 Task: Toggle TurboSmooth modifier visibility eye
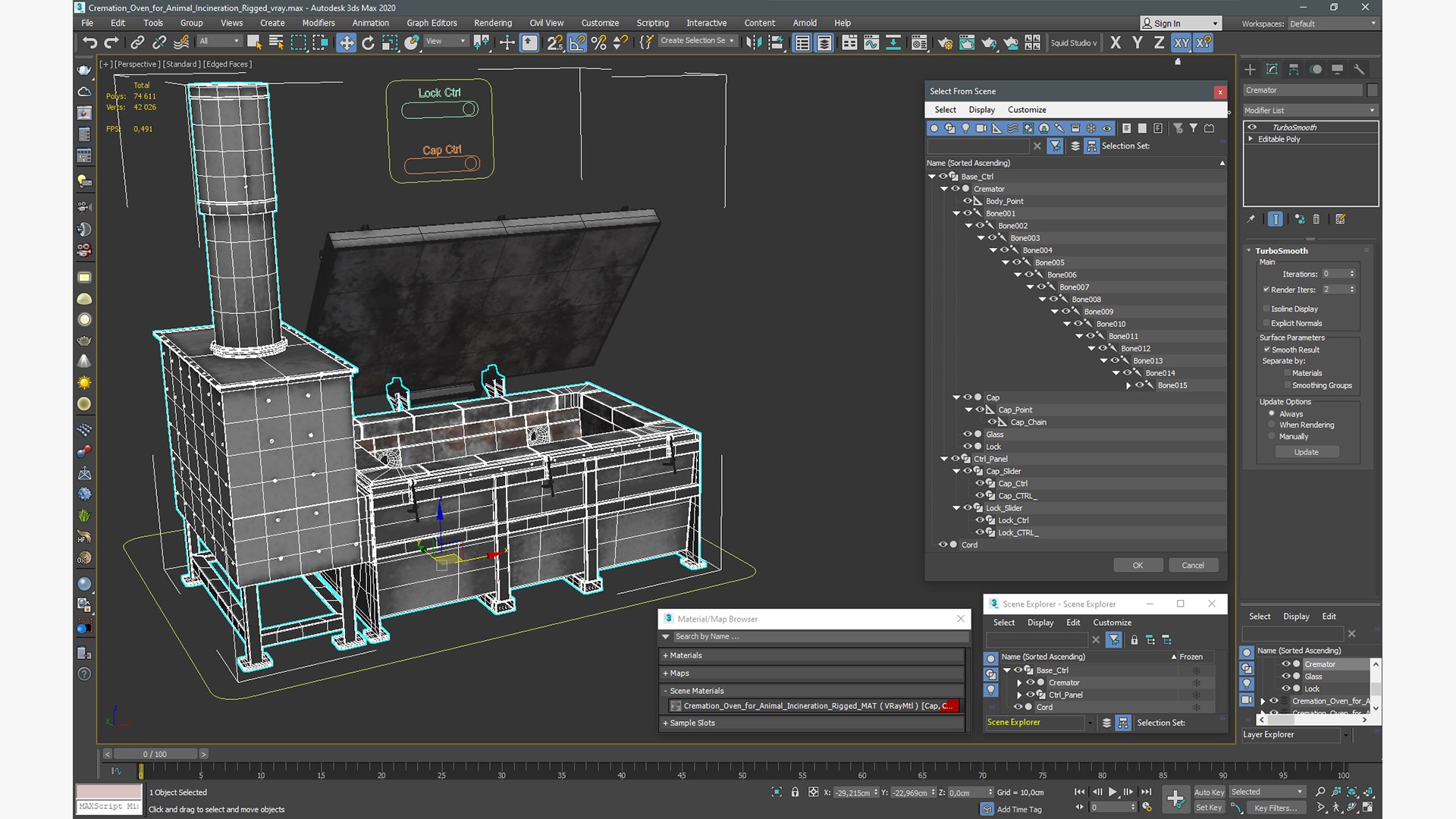1252,127
